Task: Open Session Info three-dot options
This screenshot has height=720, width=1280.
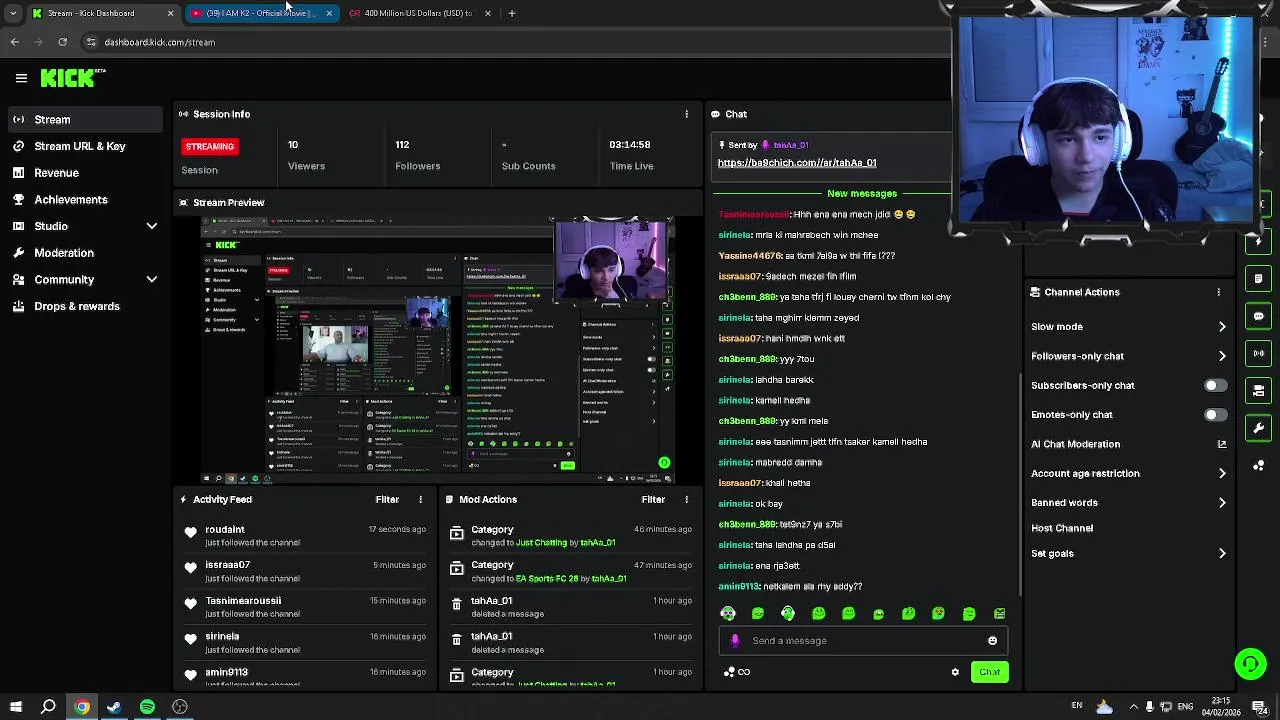Action: (x=686, y=114)
